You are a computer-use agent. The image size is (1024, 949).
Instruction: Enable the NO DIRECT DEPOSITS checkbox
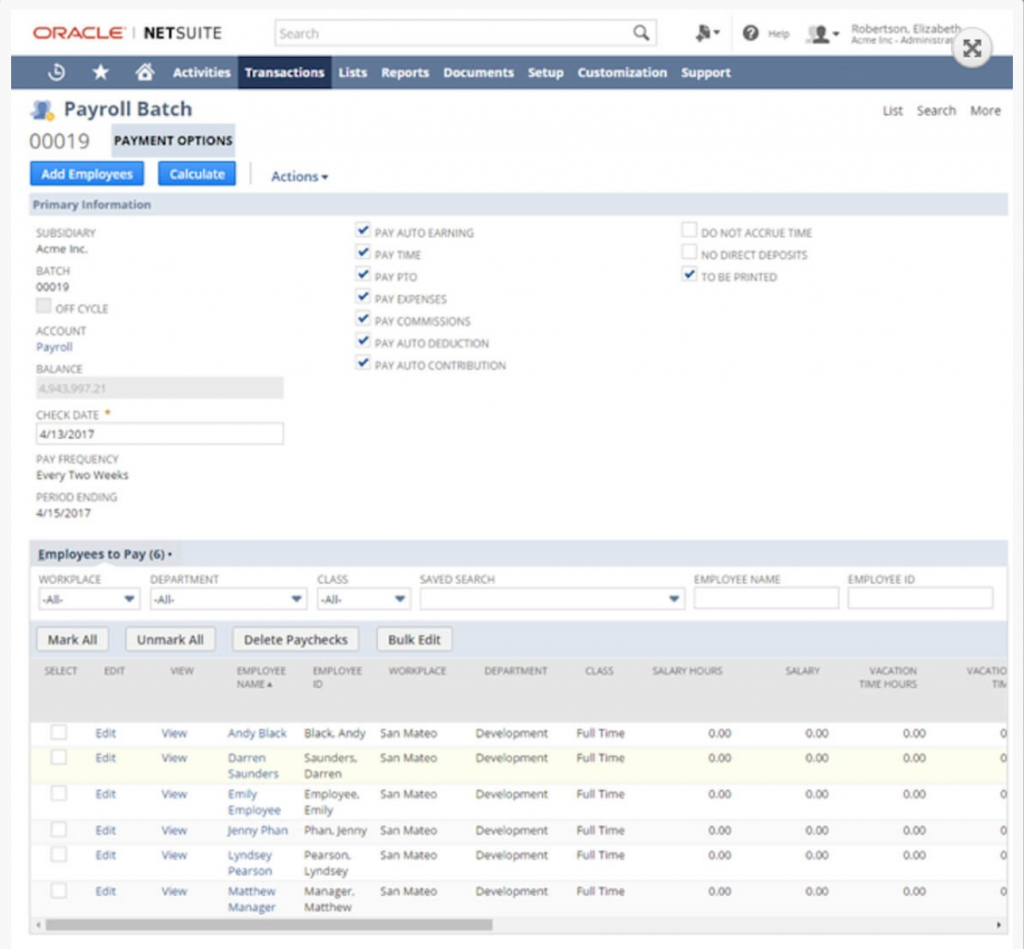(688, 252)
